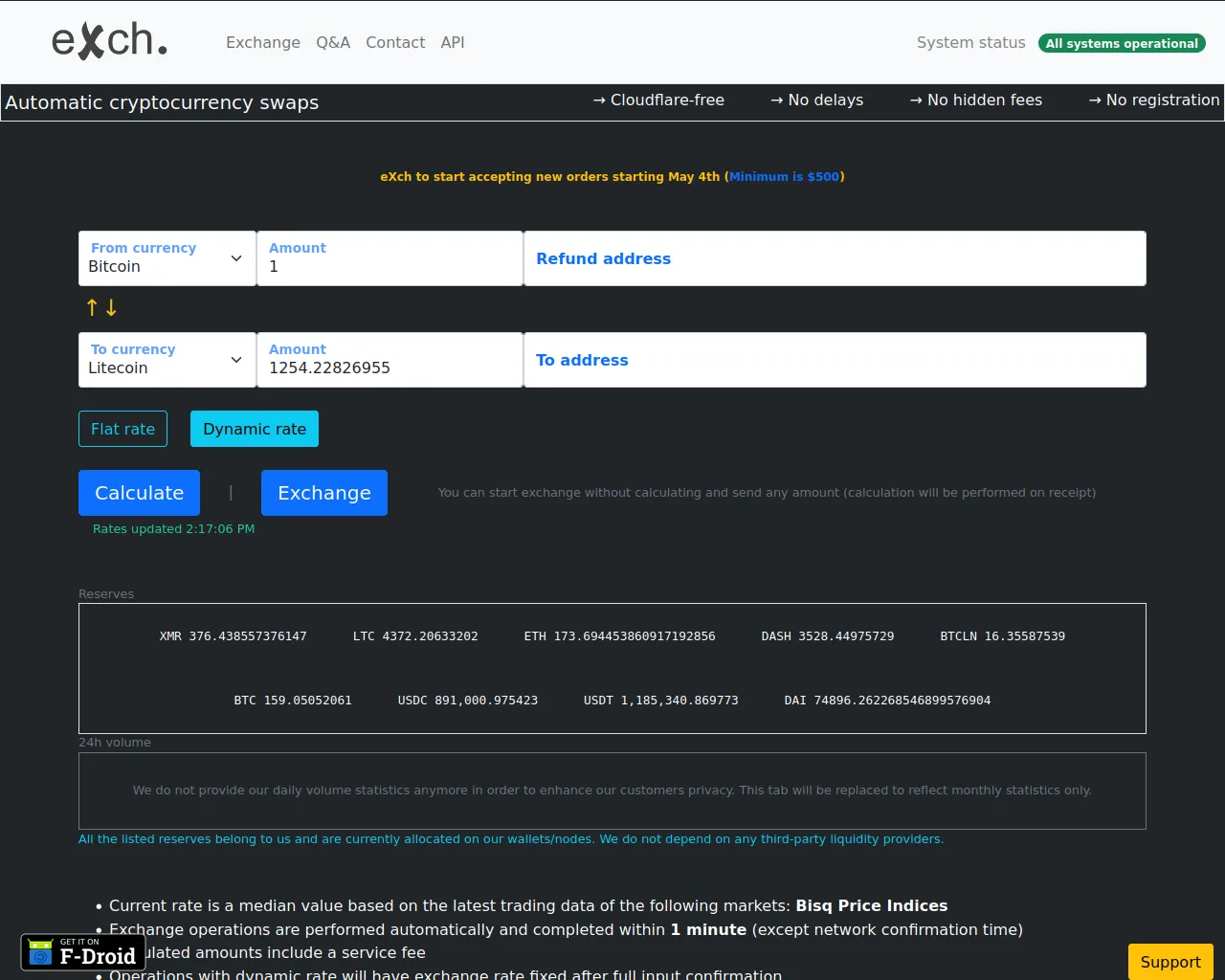Click the USDT 1,185,340.869773 reserve
Image resolution: width=1225 pixels, height=980 pixels.
click(x=661, y=700)
